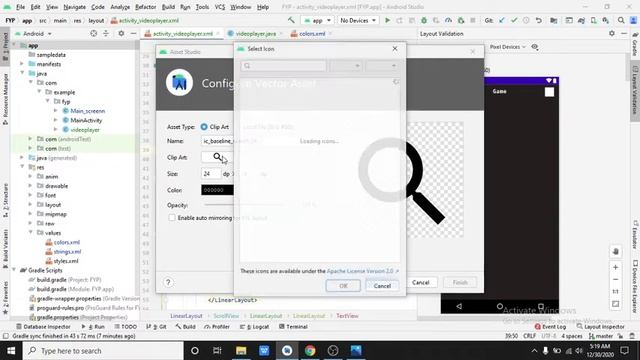Image resolution: width=640 pixels, height=360 pixels.
Task: Open the VCS menu
Action: coord(220,7)
